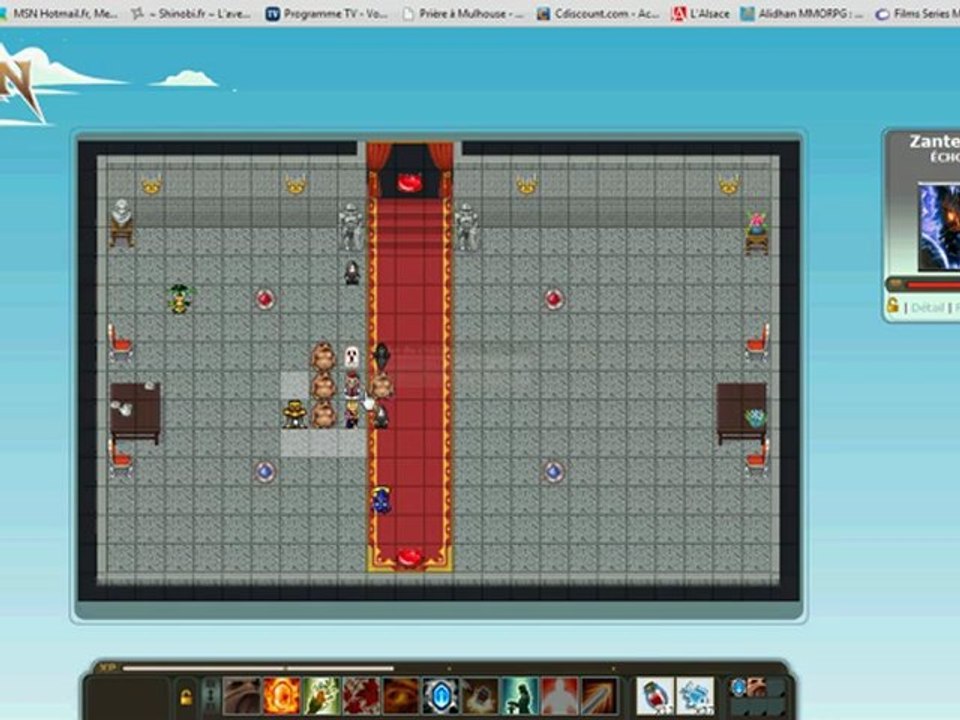Select the green-hatted character near left wall

[179, 299]
